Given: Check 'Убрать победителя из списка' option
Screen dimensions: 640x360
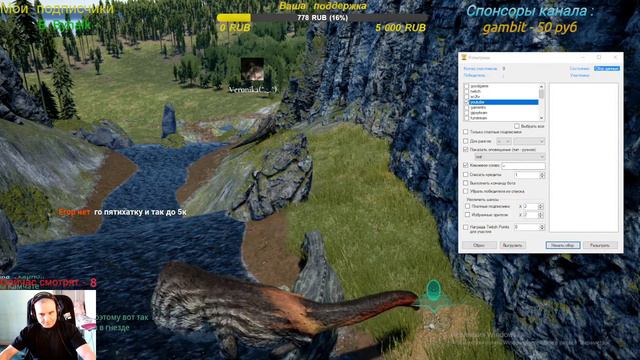Looking at the screenshot, I should tap(466, 191).
